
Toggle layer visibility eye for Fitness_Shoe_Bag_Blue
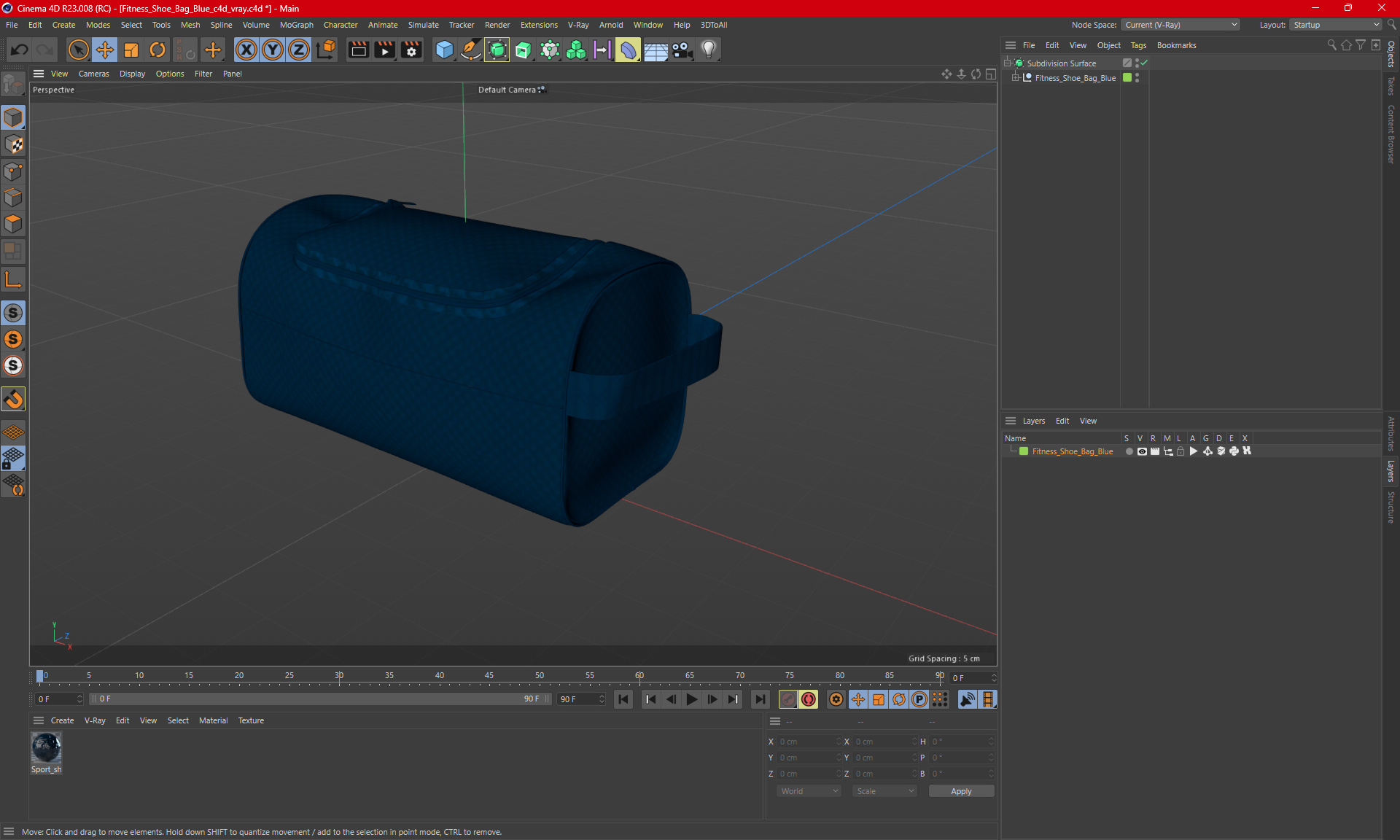click(x=1142, y=451)
